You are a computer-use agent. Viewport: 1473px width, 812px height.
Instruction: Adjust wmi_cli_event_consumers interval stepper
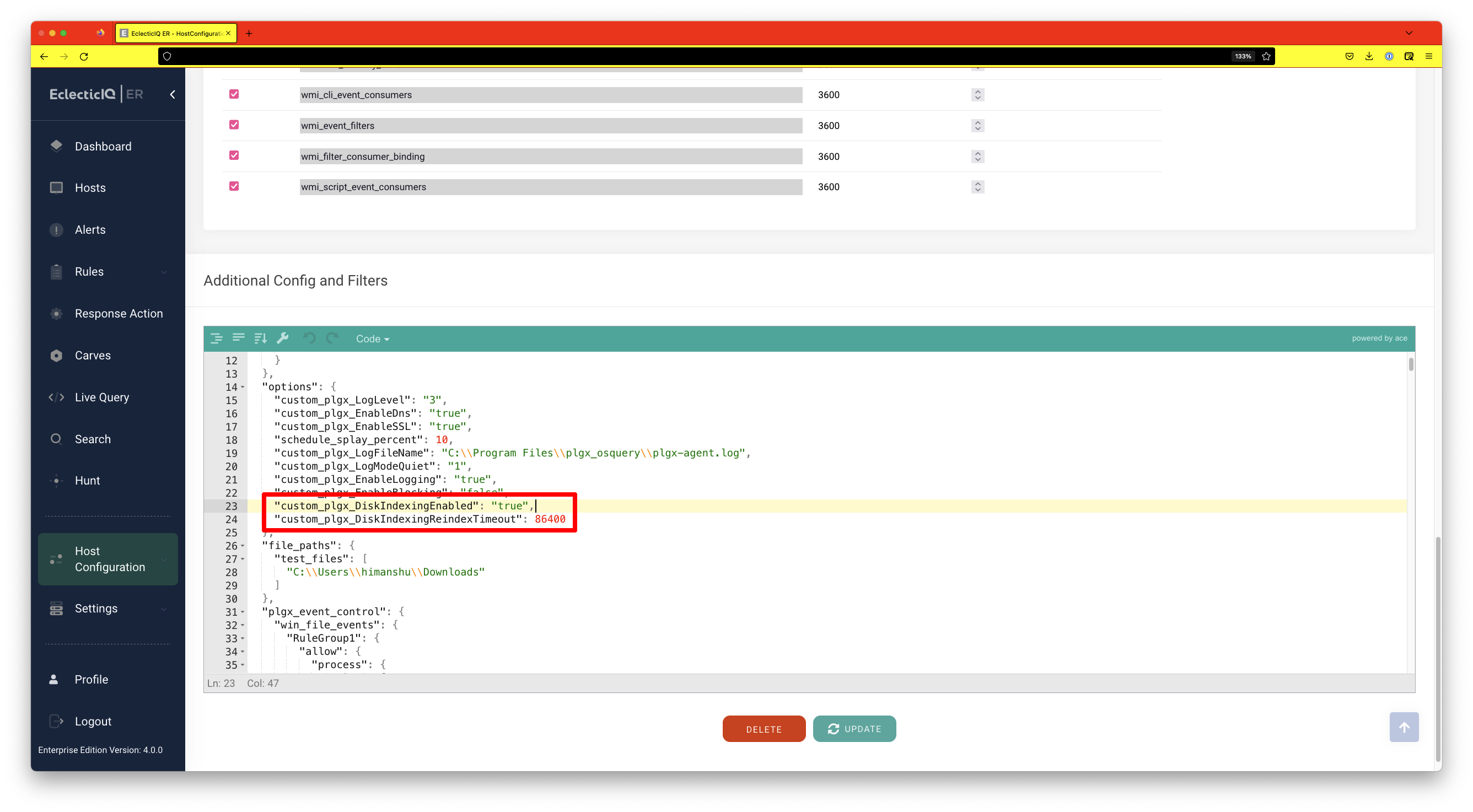click(x=977, y=95)
